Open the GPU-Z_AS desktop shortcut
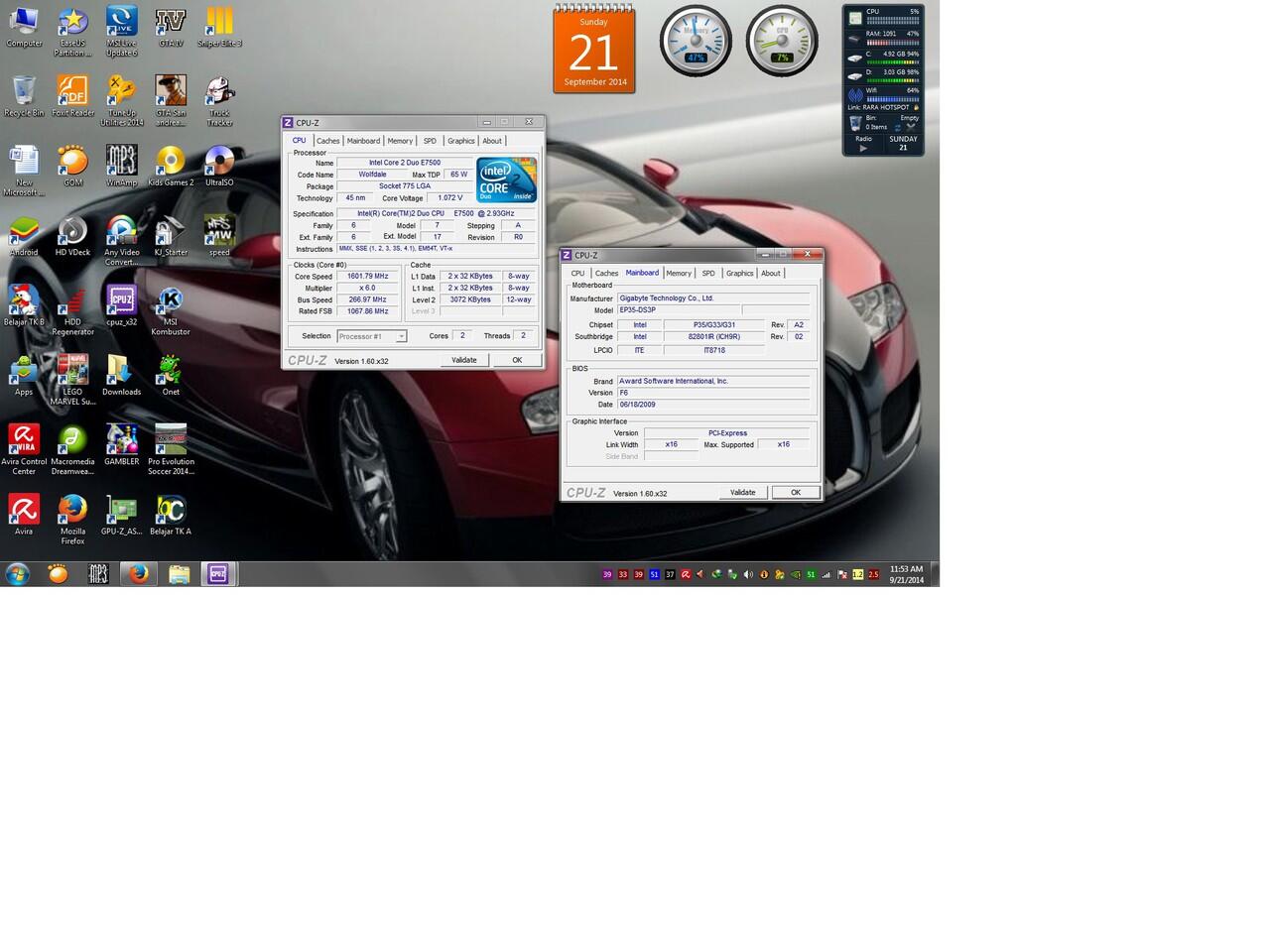The image size is (1270, 952). 121,515
